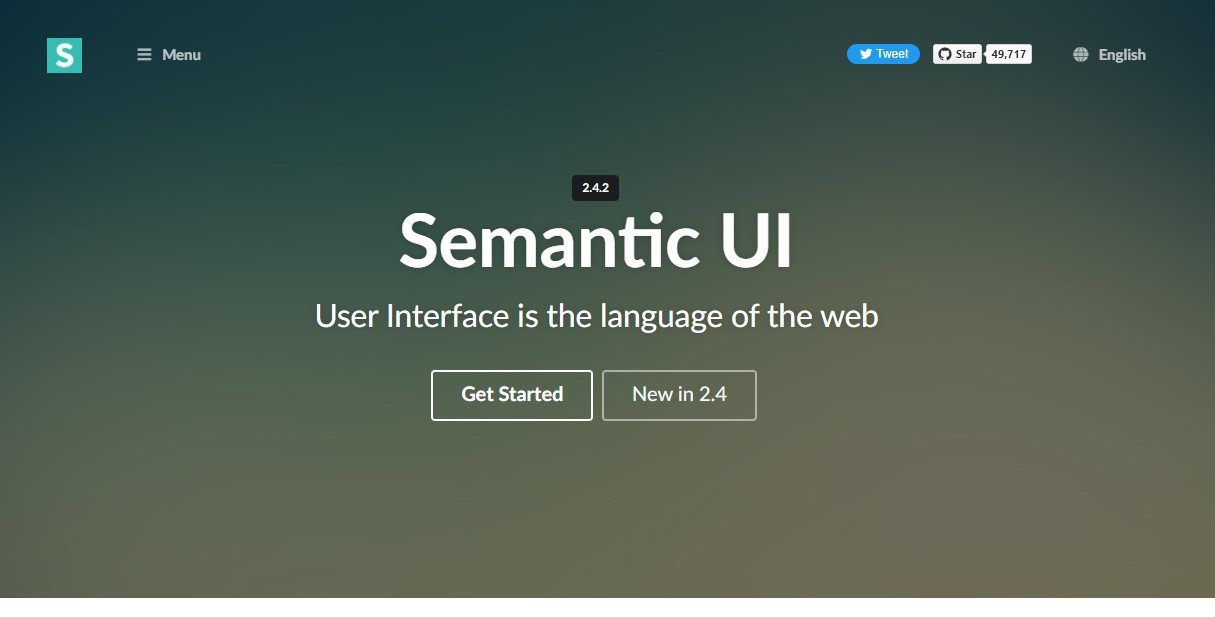
Task: Click the word "Semantic" in main title
Action: 549,241
